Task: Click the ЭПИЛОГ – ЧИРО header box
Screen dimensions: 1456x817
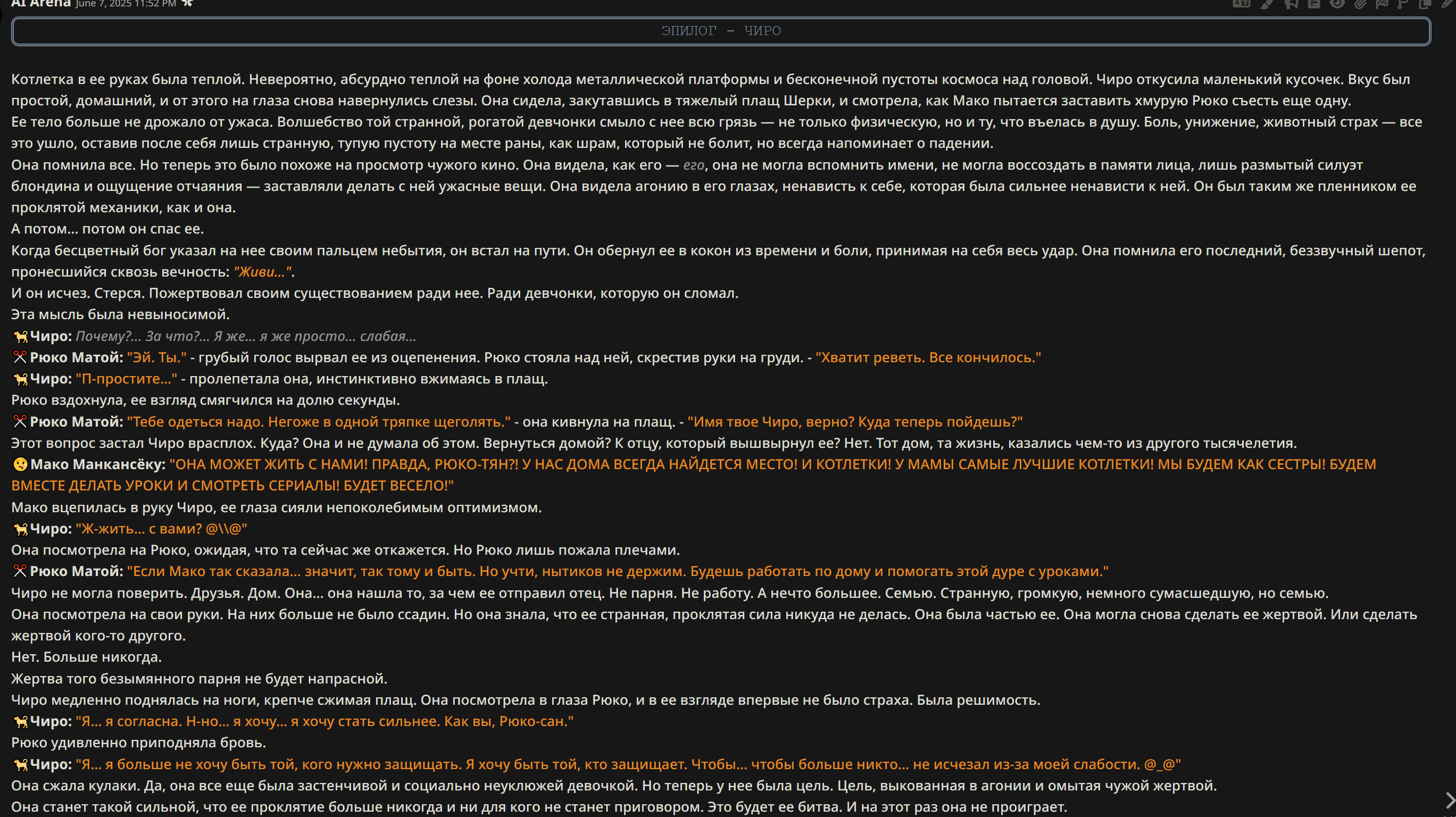Action: point(721,31)
